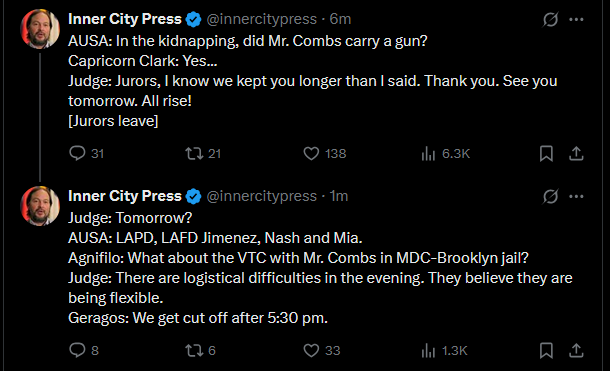This screenshot has height=371, width=610.
Task: Click @innercitypress handle on second tweet
Action: [x=261, y=196]
